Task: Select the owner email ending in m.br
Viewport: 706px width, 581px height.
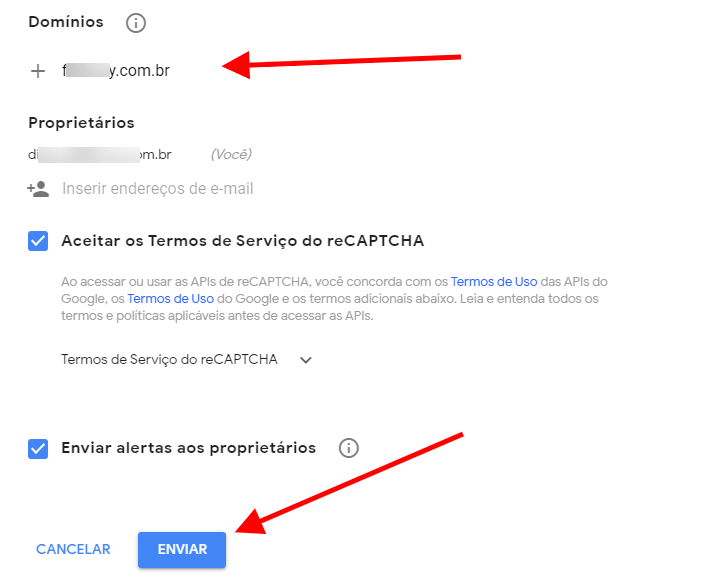Action: [100, 155]
